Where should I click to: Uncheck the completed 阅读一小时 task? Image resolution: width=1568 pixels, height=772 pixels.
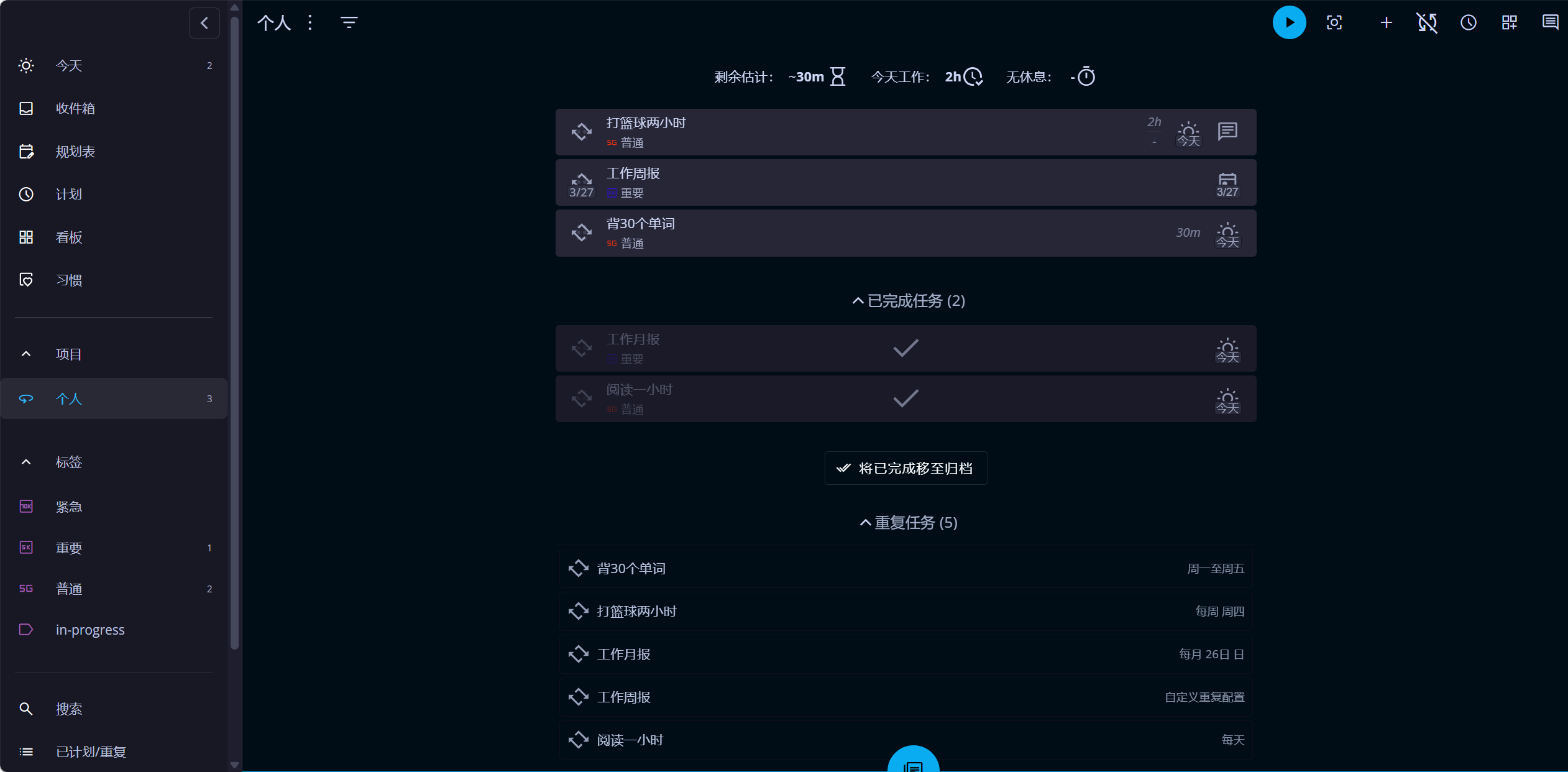(905, 398)
